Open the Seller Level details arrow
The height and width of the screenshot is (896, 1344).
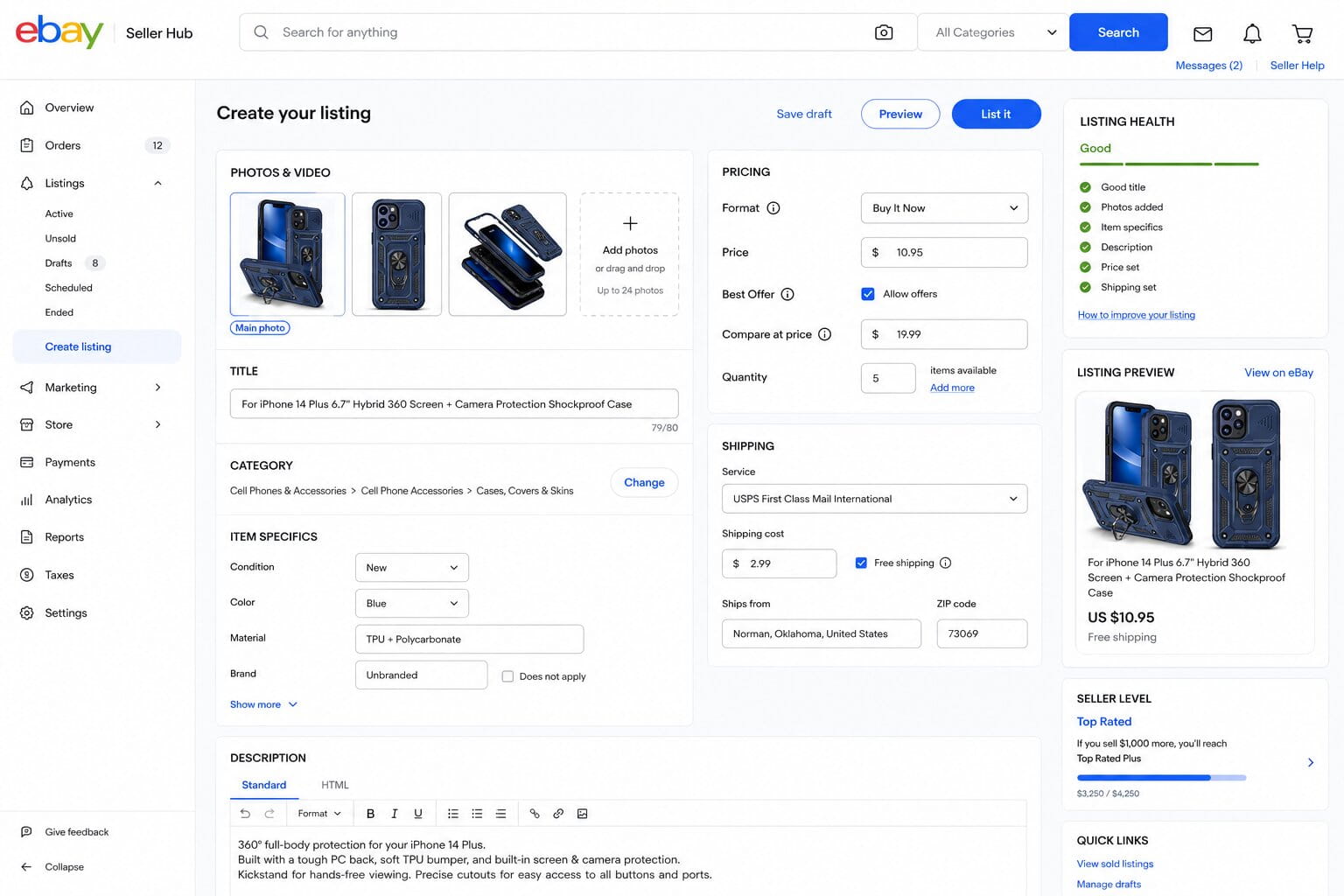[1311, 763]
